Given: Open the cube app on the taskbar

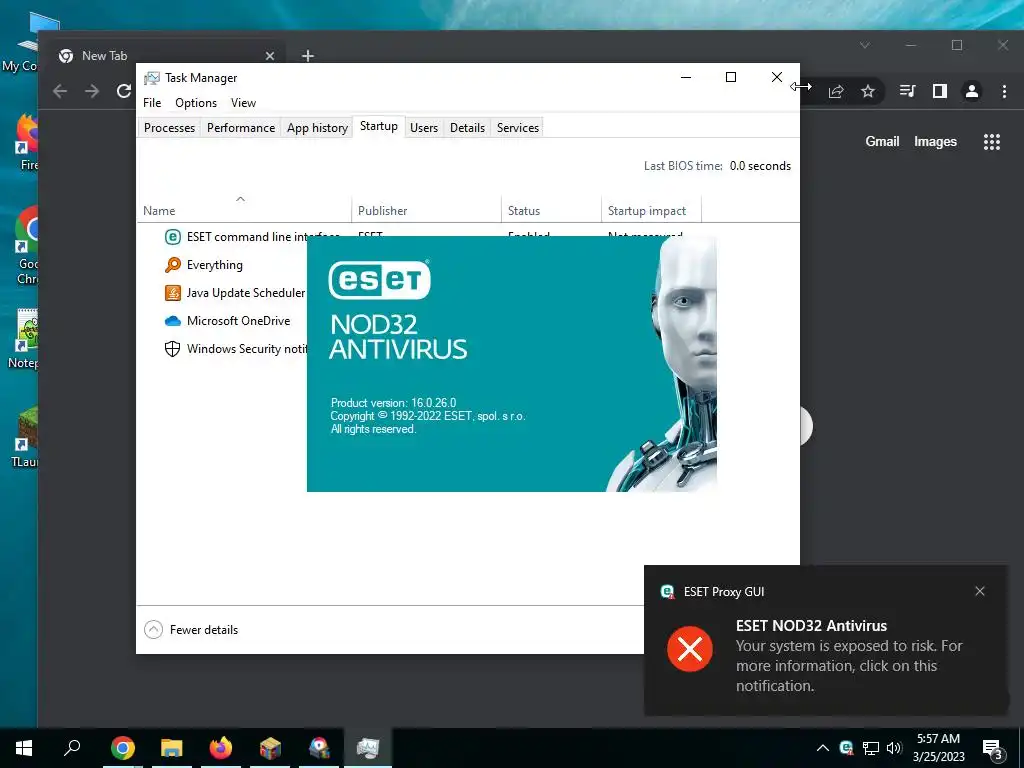Looking at the screenshot, I should click(270, 748).
